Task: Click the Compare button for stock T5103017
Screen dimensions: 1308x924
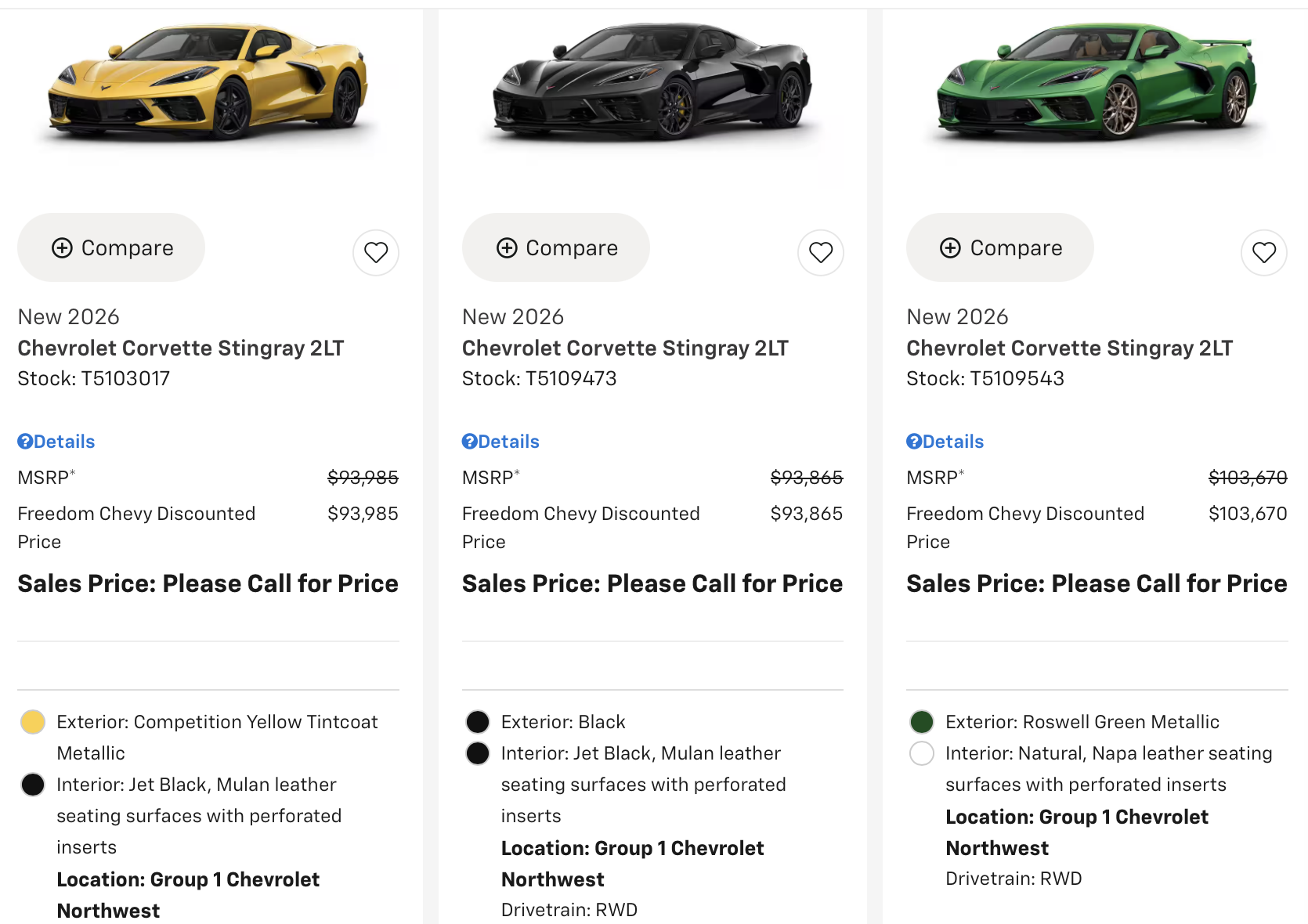Action: 112,247
